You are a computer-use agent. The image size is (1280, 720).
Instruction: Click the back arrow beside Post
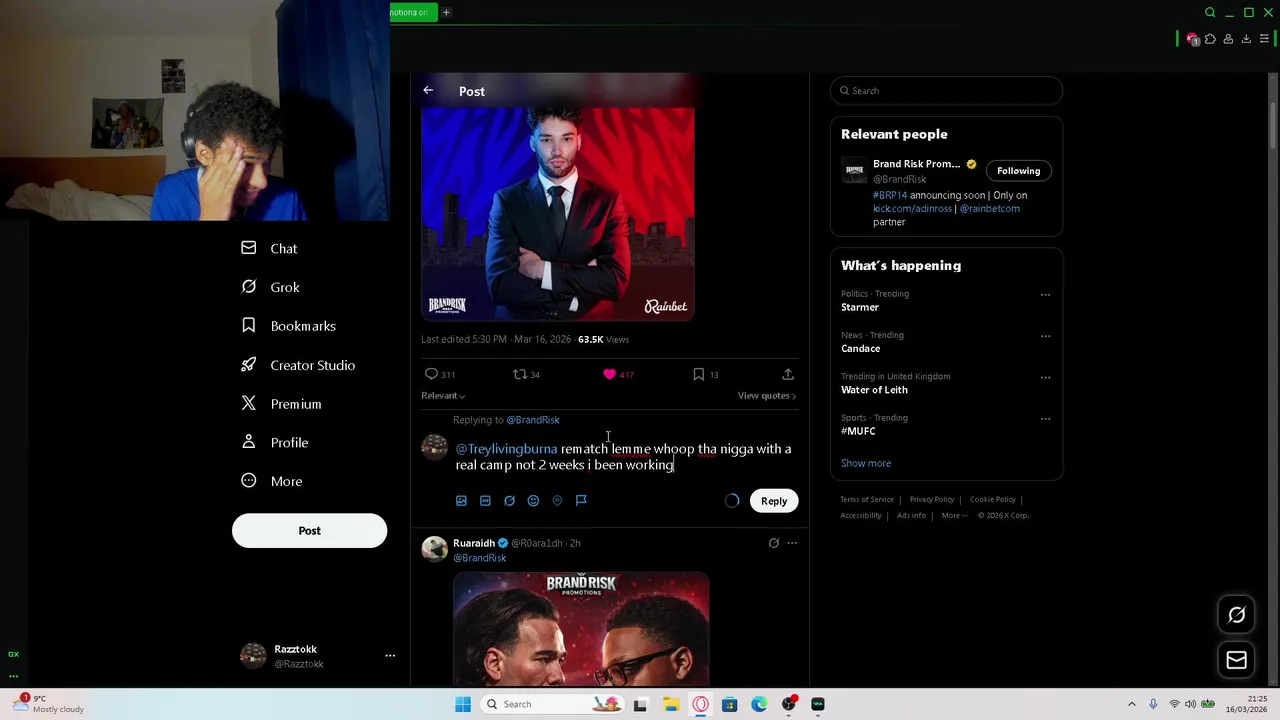[x=428, y=90]
